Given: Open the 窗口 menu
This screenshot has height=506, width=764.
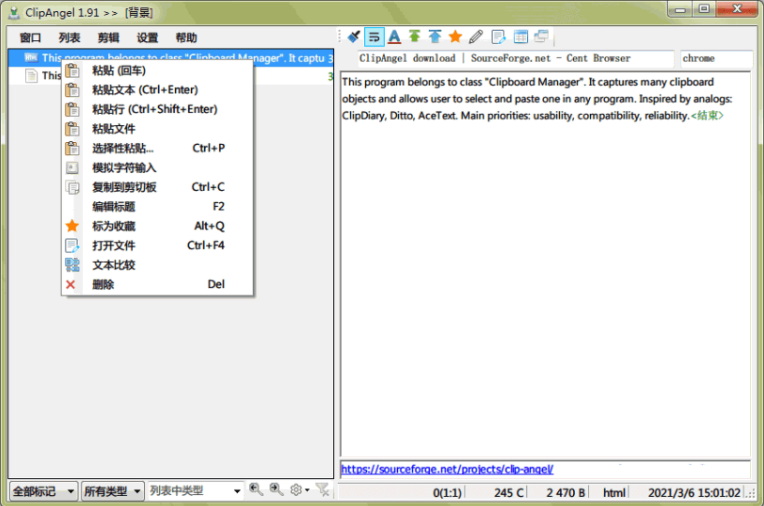Looking at the screenshot, I should click(x=30, y=38).
